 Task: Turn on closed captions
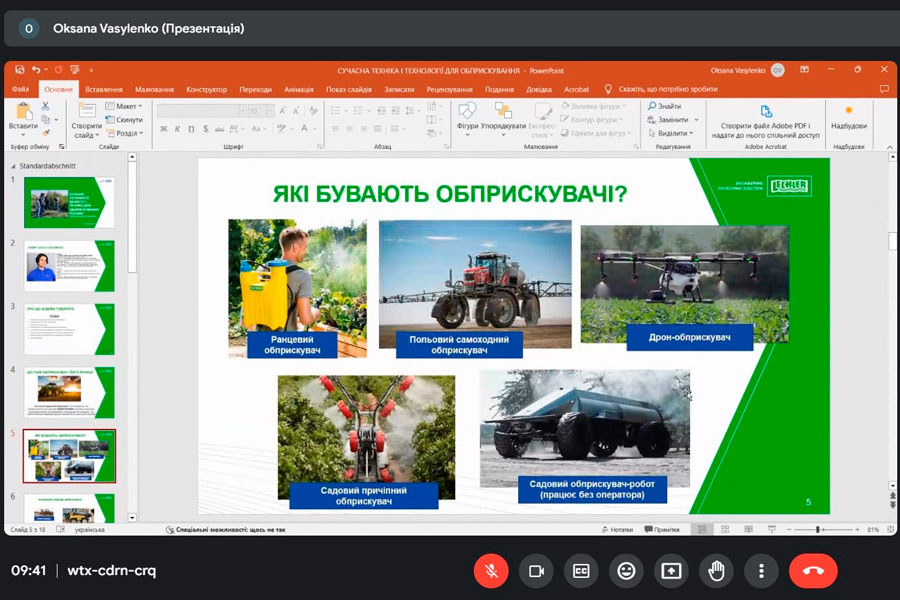[581, 571]
